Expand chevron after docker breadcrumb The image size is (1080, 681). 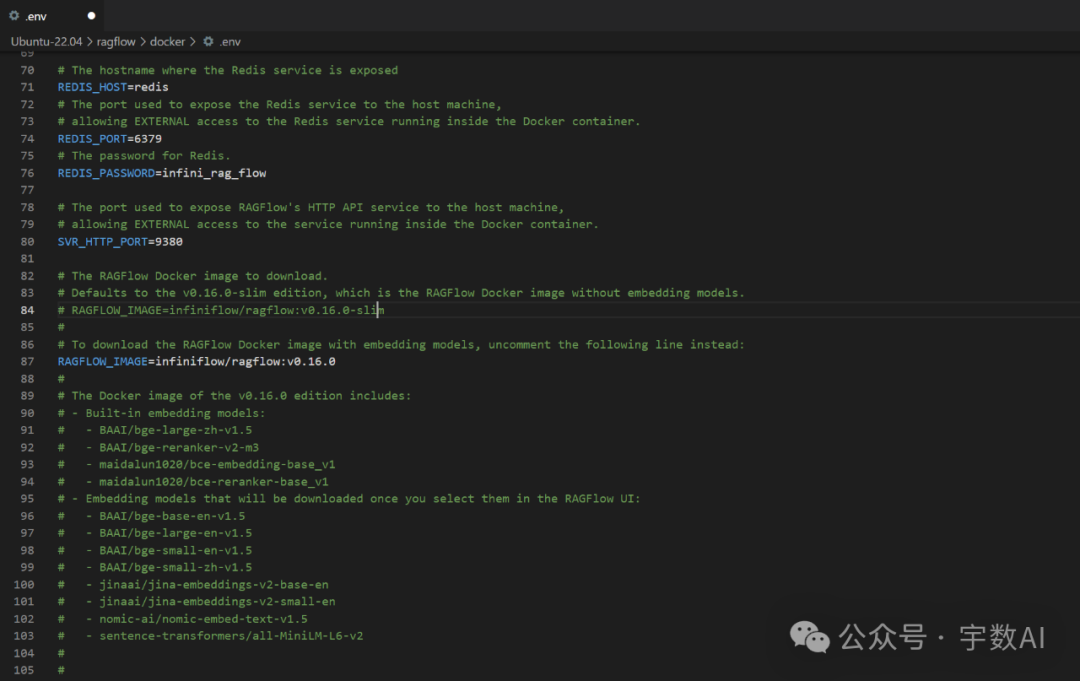(x=193, y=41)
